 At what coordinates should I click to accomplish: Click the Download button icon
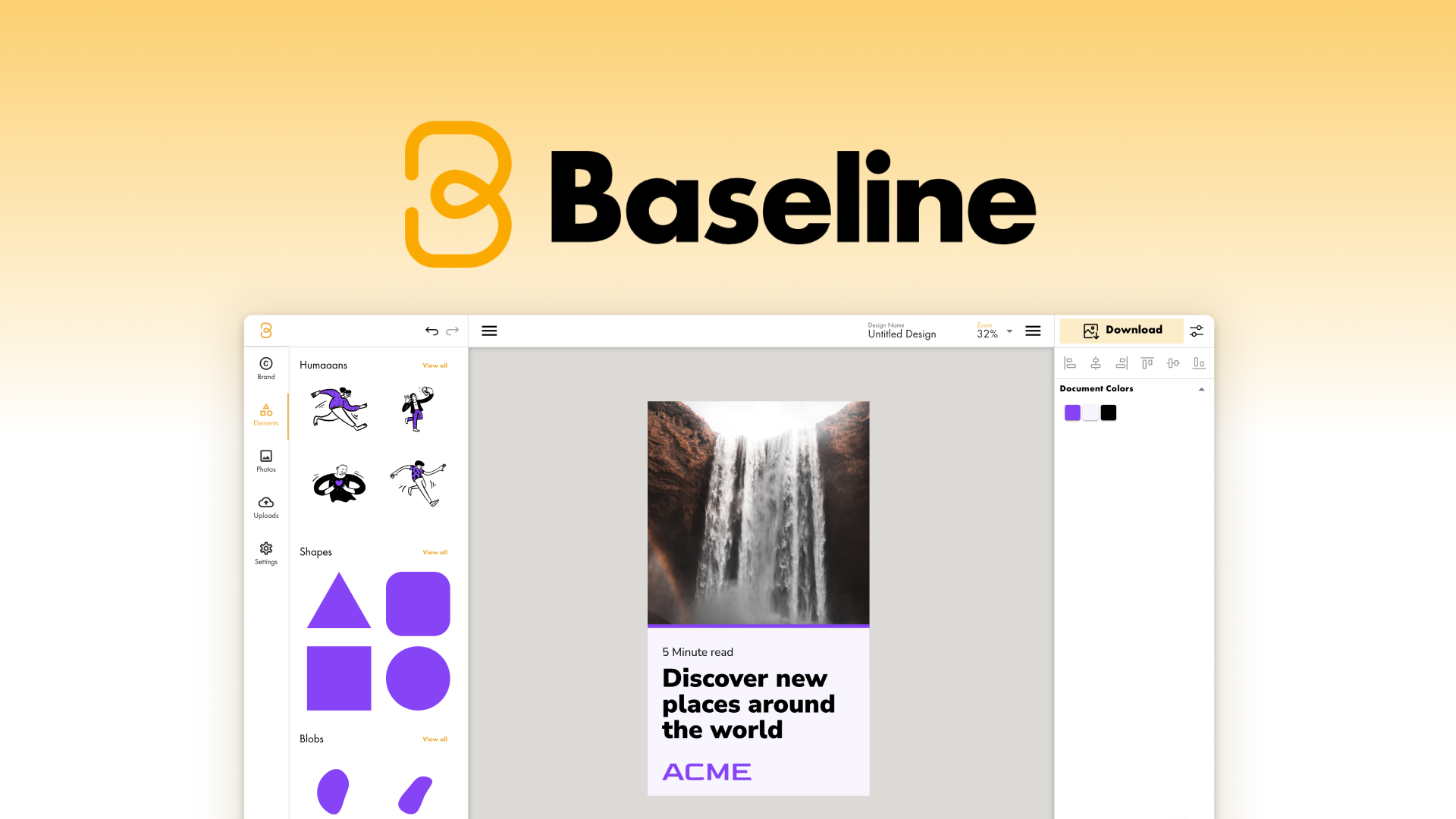(1091, 330)
